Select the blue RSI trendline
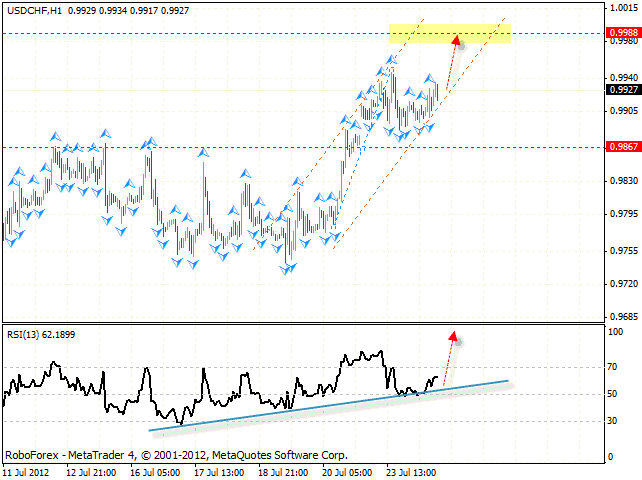 click(x=328, y=405)
